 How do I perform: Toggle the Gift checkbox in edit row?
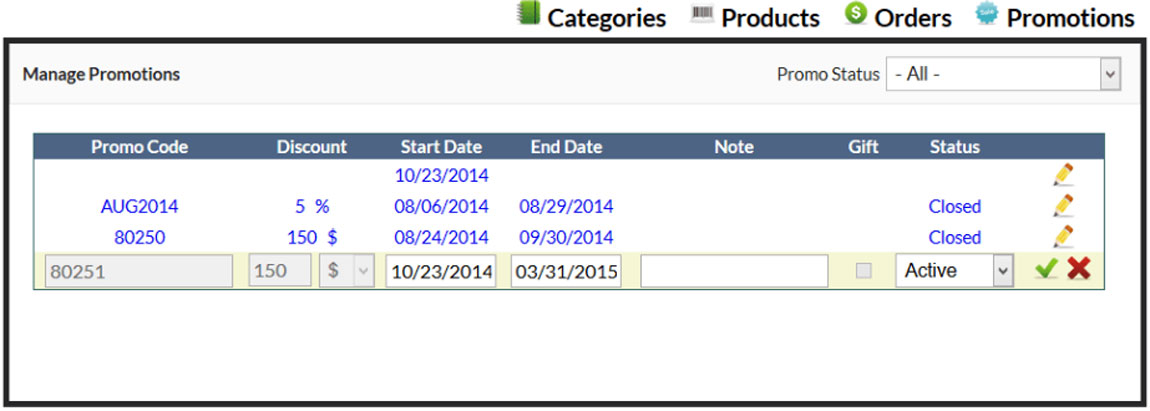tap(864, 271)
